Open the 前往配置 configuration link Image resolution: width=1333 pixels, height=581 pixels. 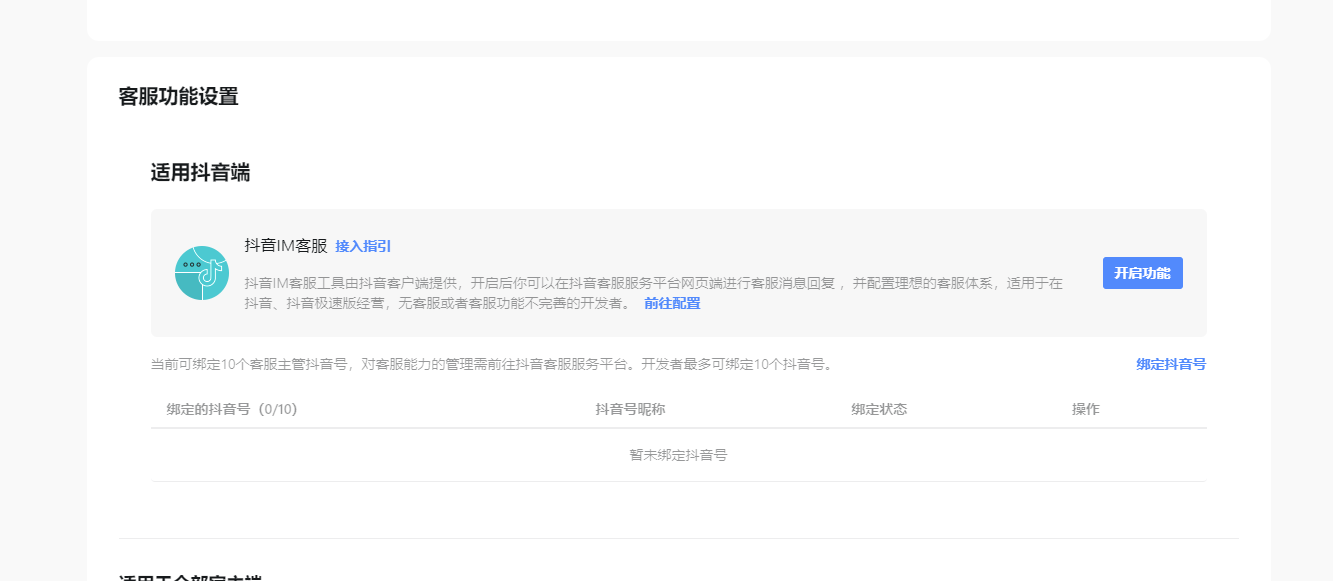[x=674, y=302]
